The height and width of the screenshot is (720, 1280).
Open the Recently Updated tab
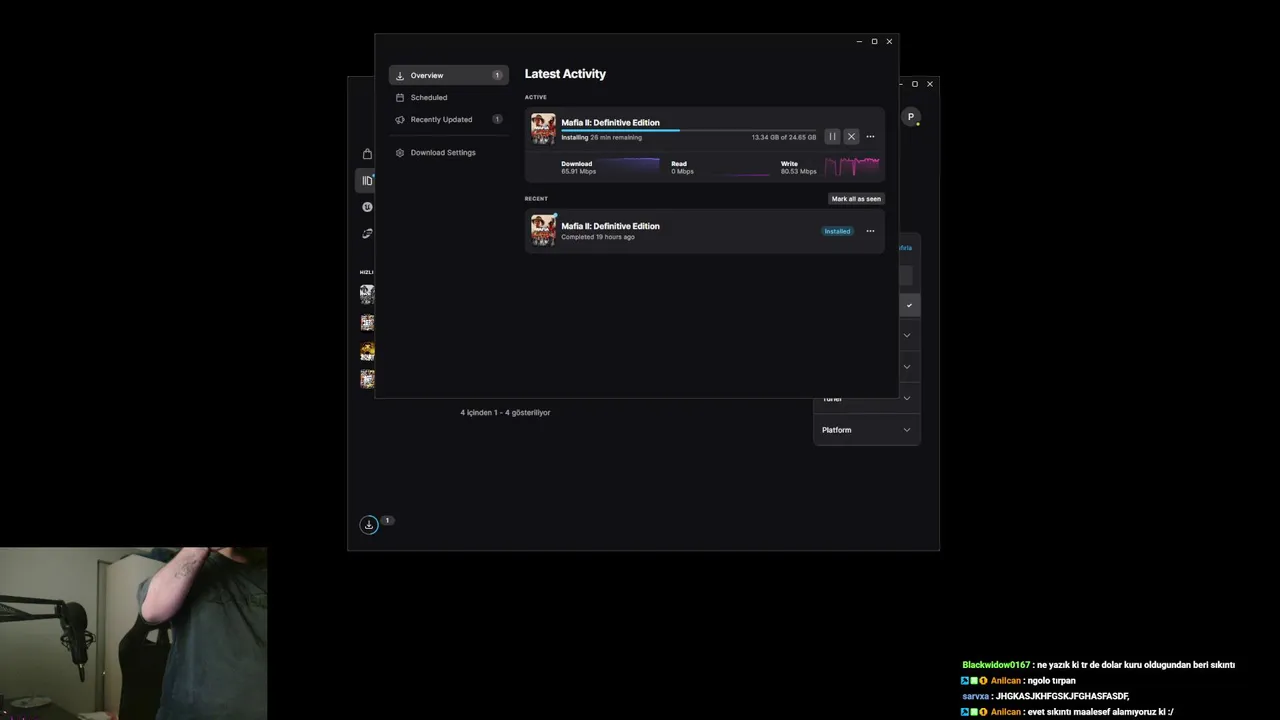pos(448,119)
